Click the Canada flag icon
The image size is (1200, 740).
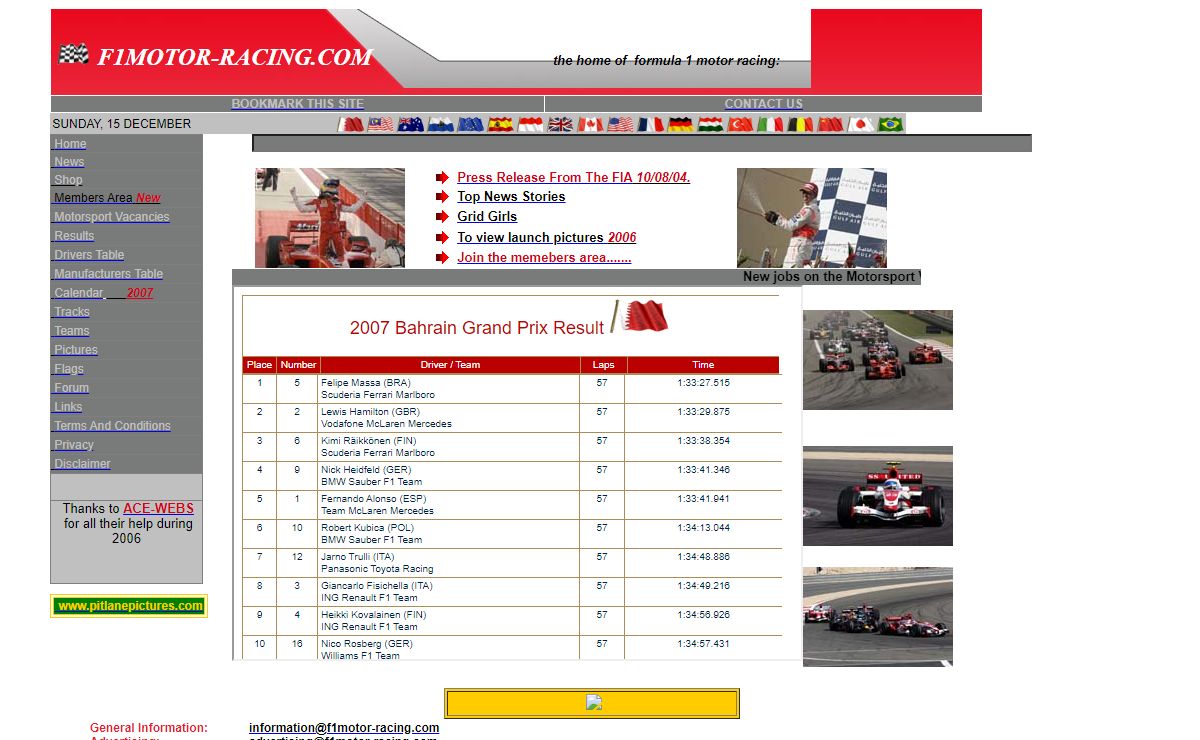(590, 125)
